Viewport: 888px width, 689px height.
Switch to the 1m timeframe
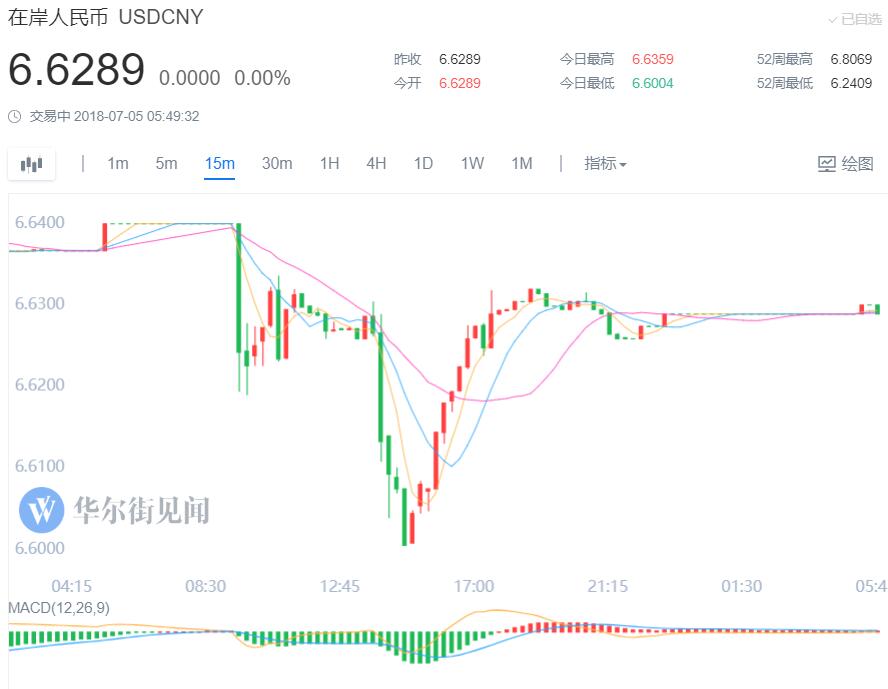pyautogui.click(x=118, y=164)
